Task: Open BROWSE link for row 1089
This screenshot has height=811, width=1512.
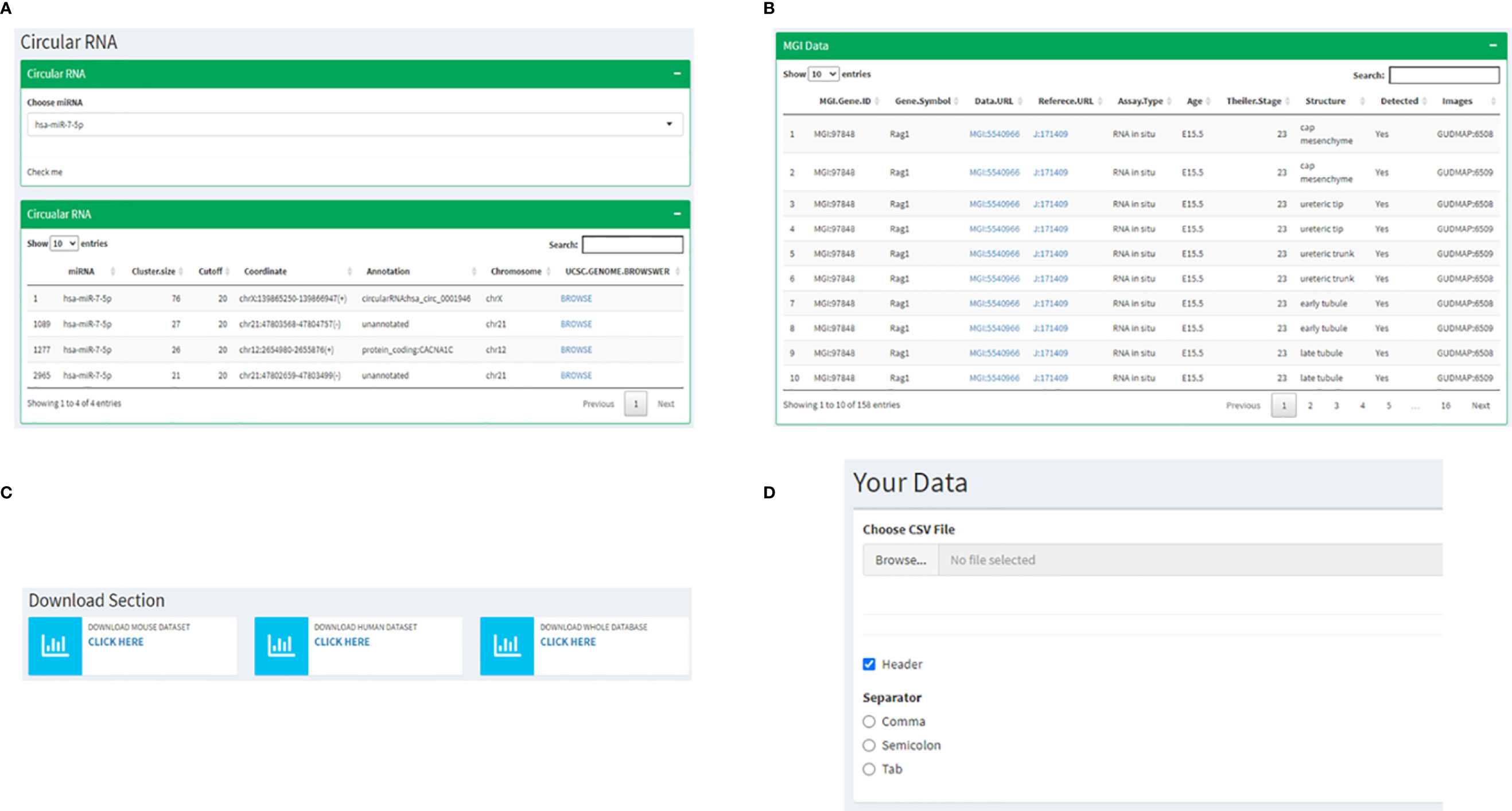Action: click(x=576, y=324)
